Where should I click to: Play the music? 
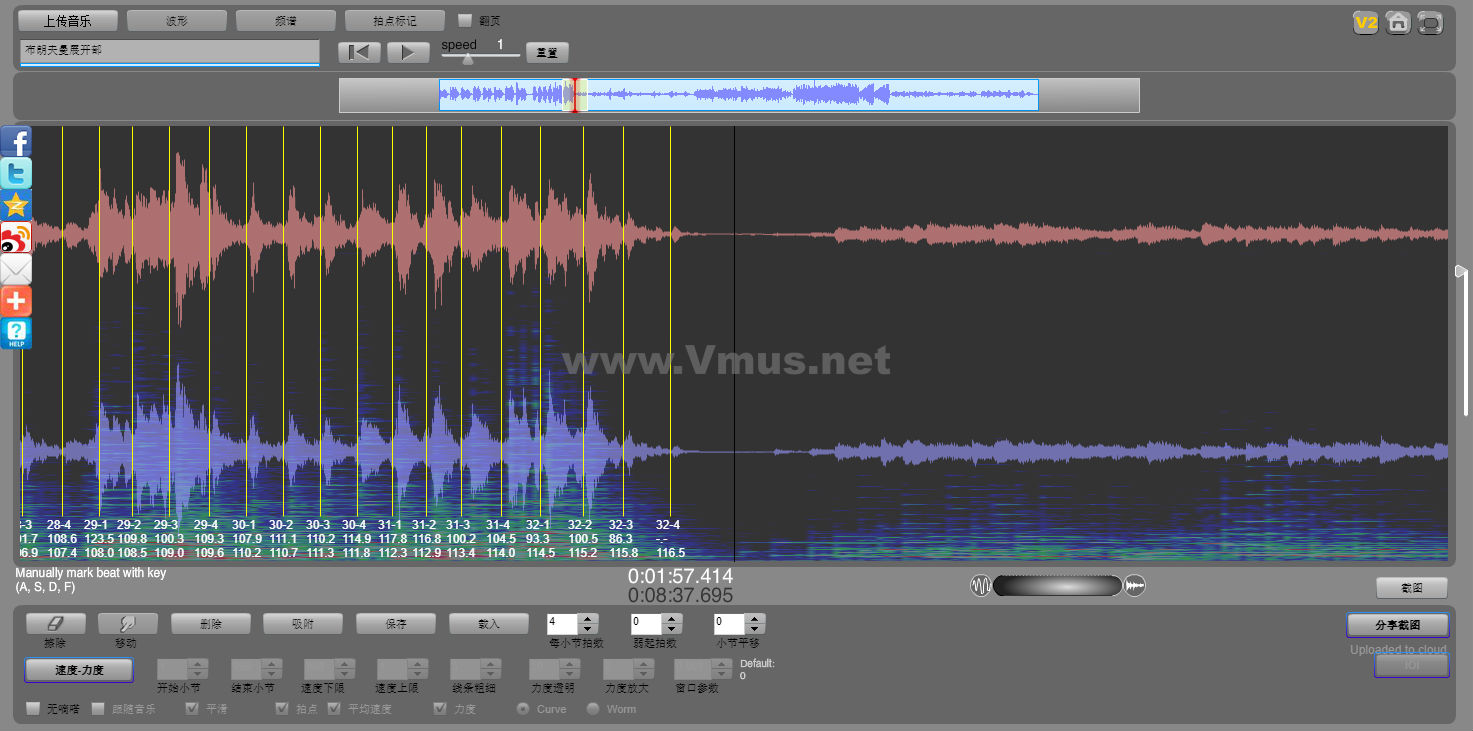(408, 52)
